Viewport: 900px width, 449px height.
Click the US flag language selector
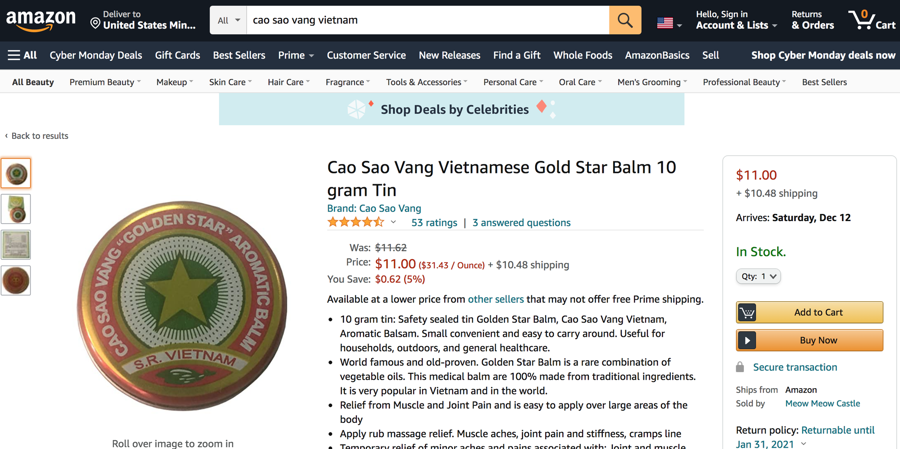point(668,22)
